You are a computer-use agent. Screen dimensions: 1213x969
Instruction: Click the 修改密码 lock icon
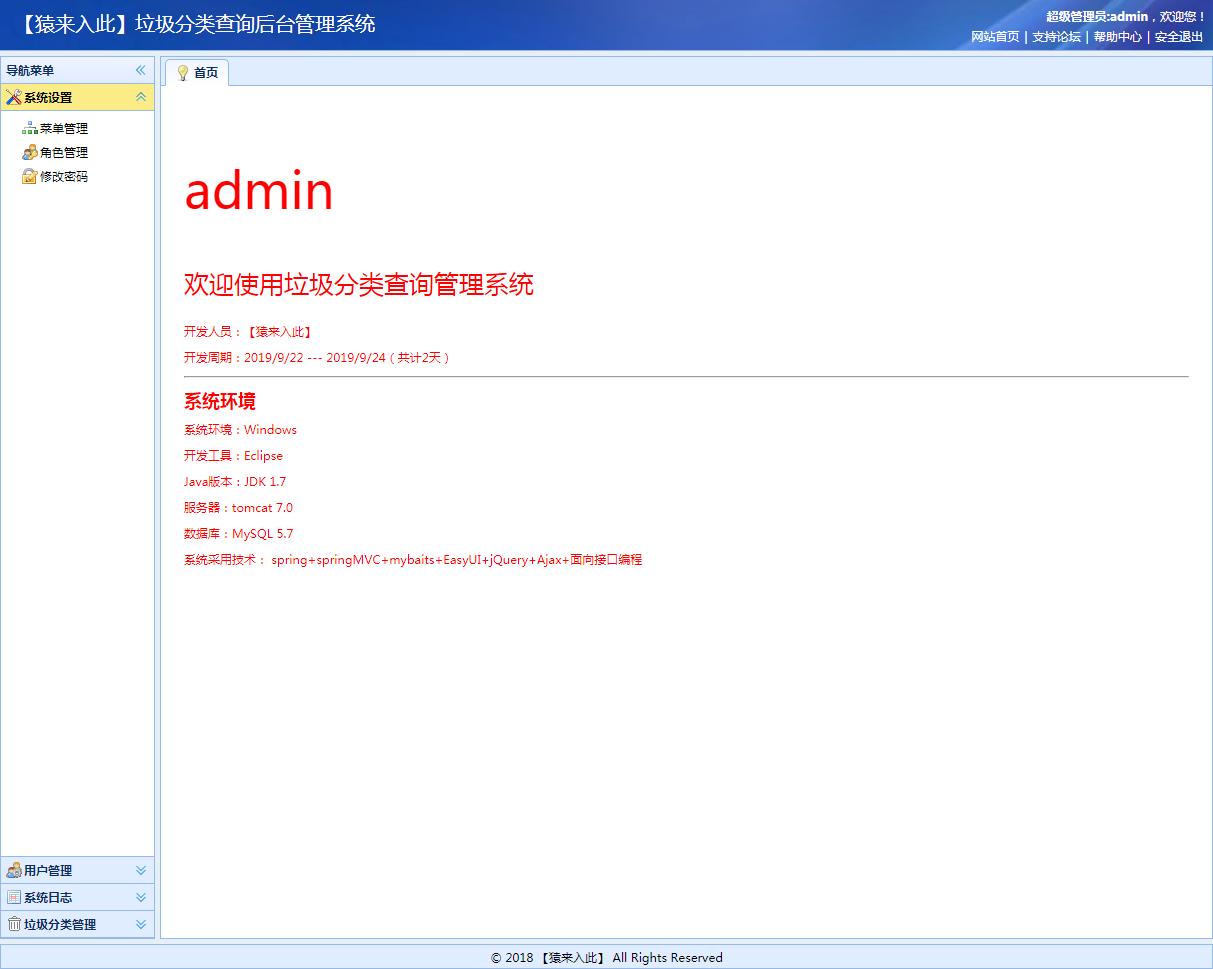[x=30, y=176]
